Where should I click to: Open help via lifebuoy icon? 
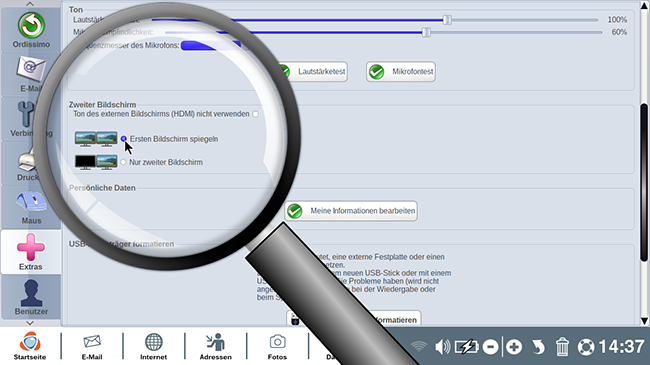pyautogui.click(x=586, y=347)
